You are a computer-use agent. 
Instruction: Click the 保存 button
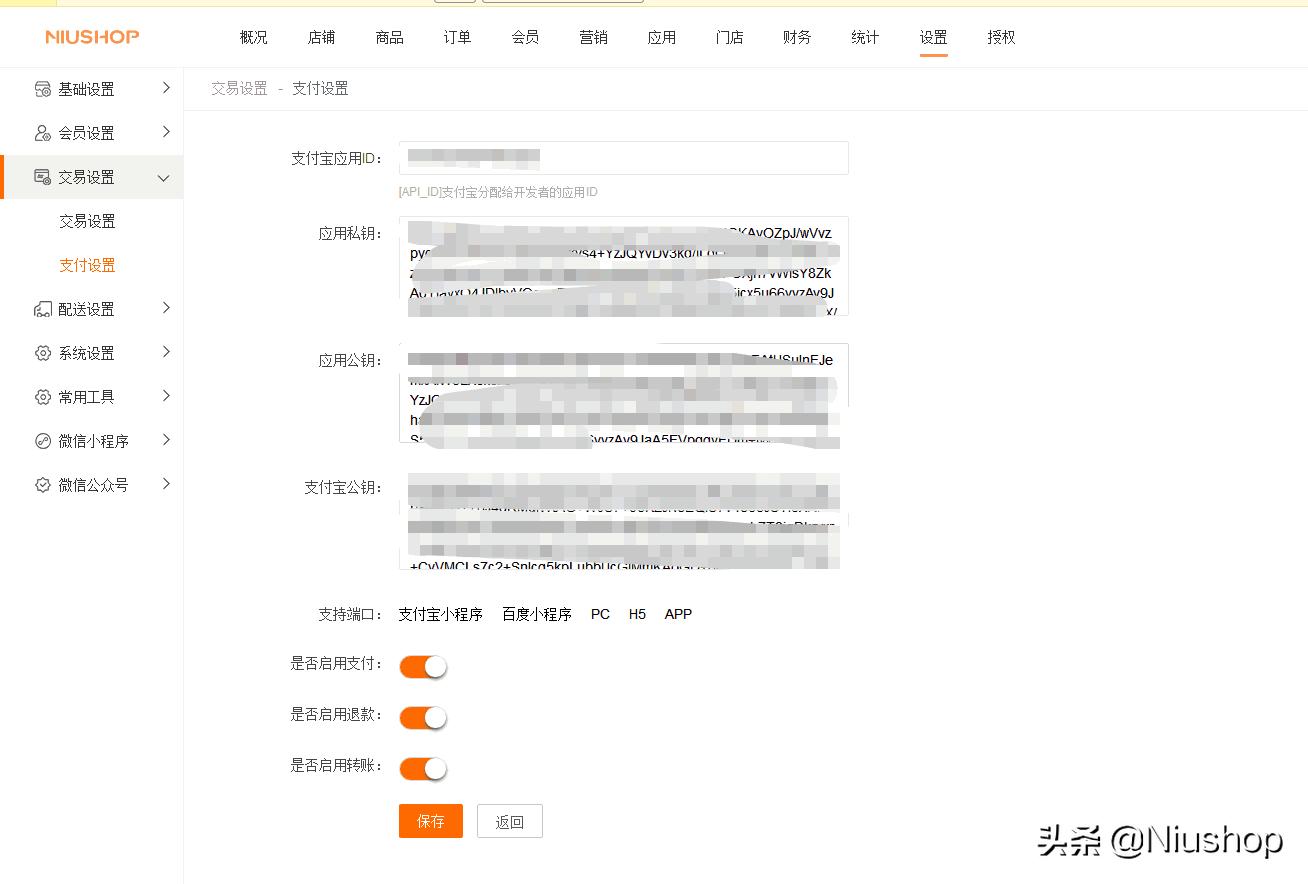(x=430, y=820)
